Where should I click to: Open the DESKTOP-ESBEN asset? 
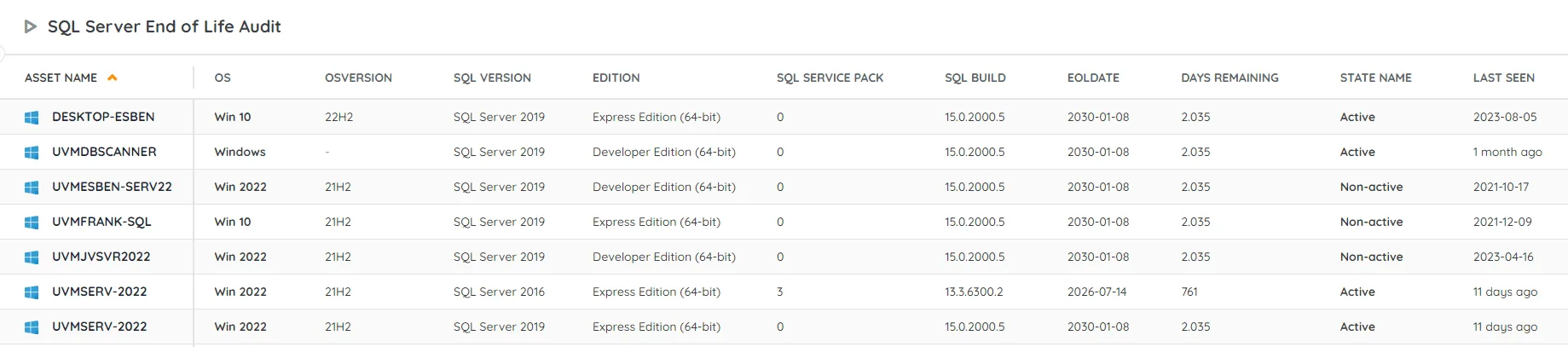pyautogui.click(x=103, y=117)
